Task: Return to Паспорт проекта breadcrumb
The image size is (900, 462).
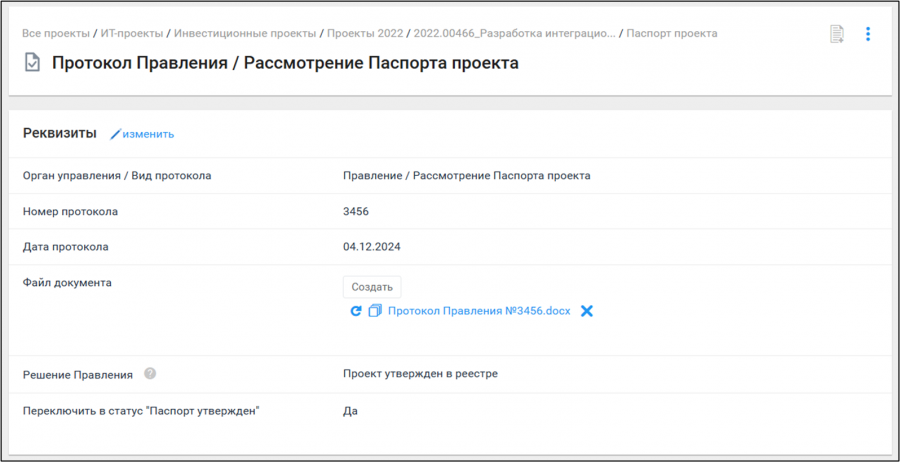Action: point(671,33)
